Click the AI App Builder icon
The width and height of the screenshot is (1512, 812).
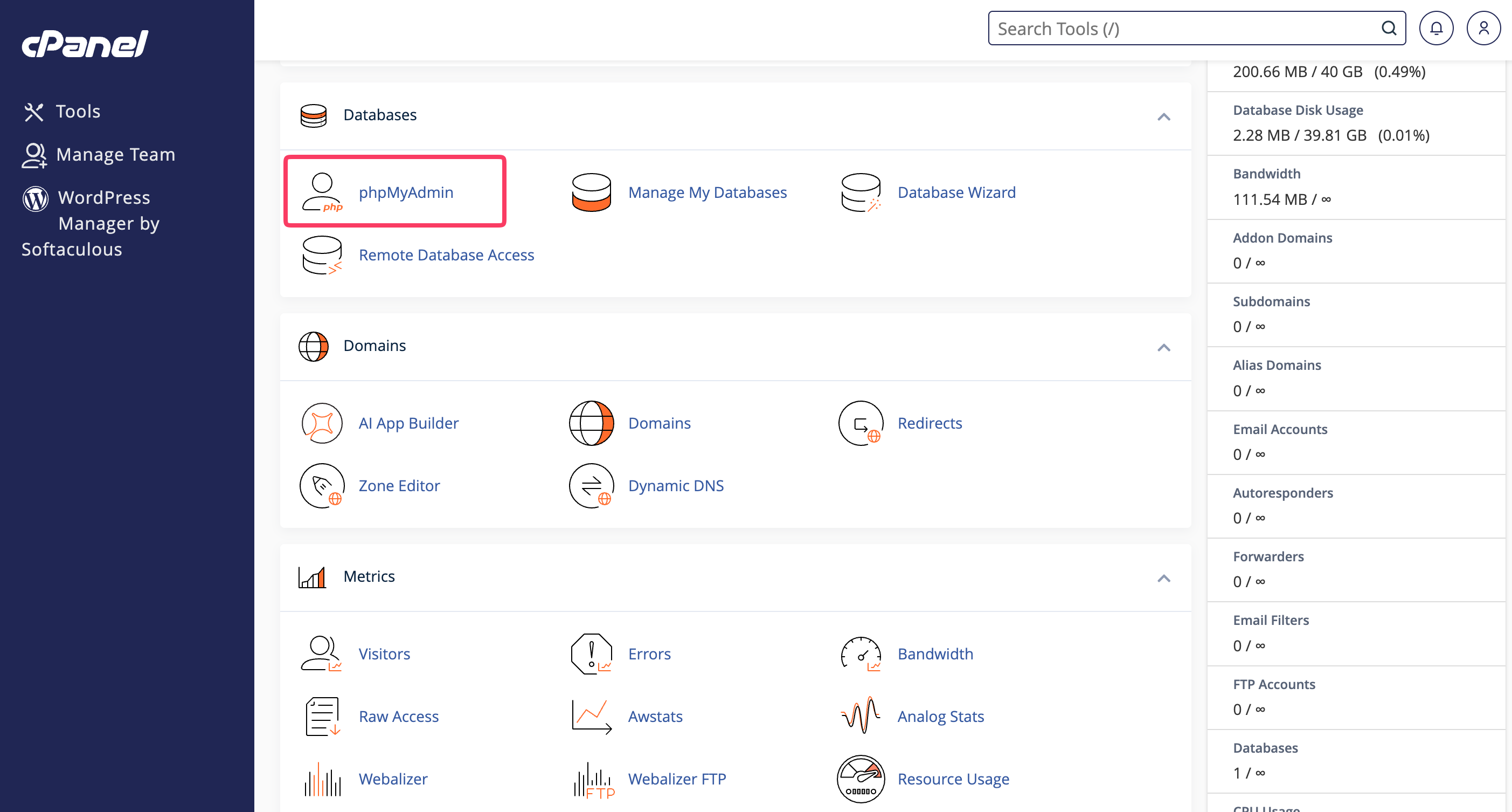click(x=322, y=423)
